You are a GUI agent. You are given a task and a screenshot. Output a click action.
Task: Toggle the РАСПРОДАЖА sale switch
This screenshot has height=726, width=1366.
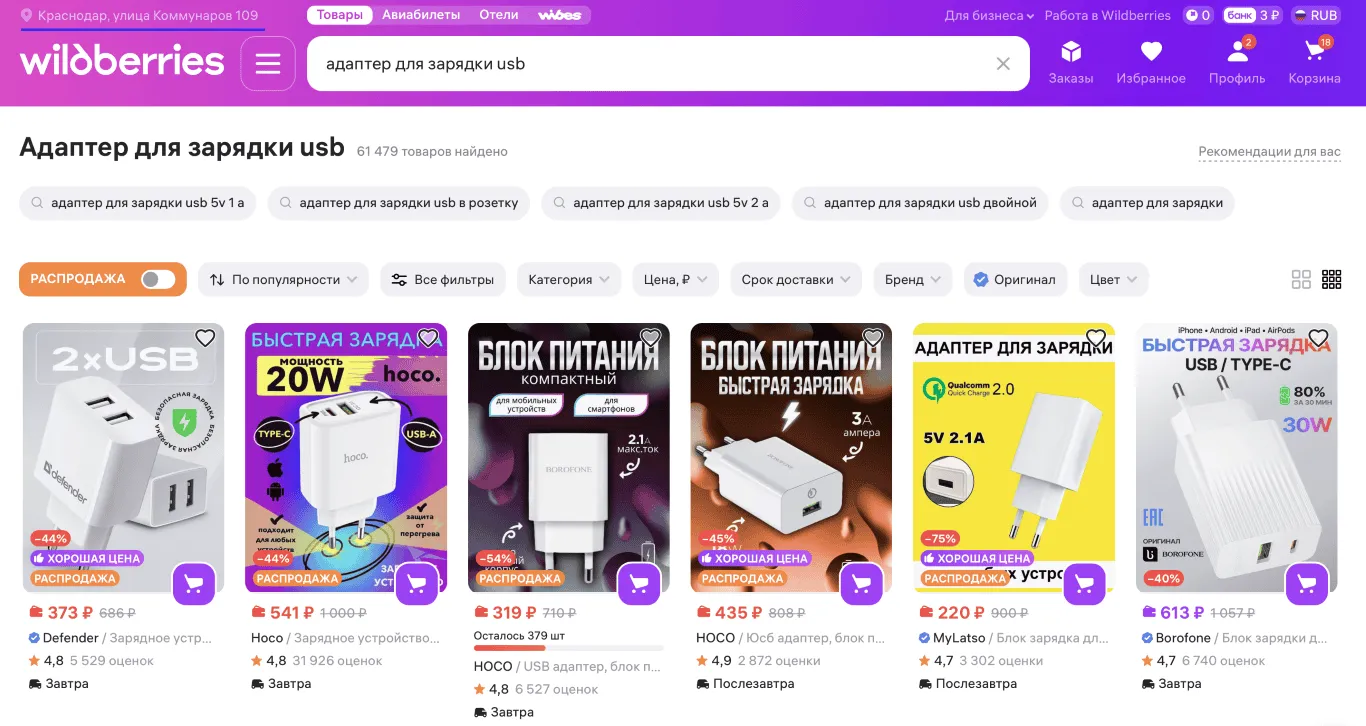pyautogui.click(x=158, y=279)
